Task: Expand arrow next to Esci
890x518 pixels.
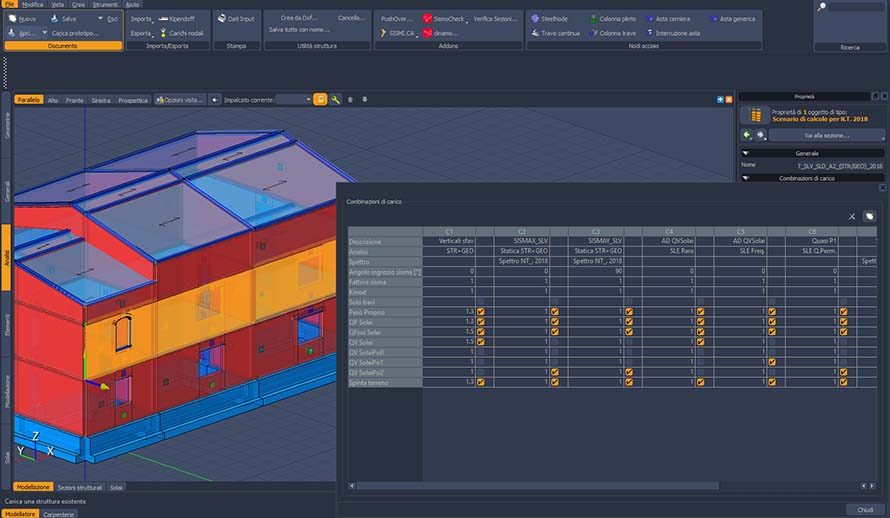Action: tap(100, 19)
